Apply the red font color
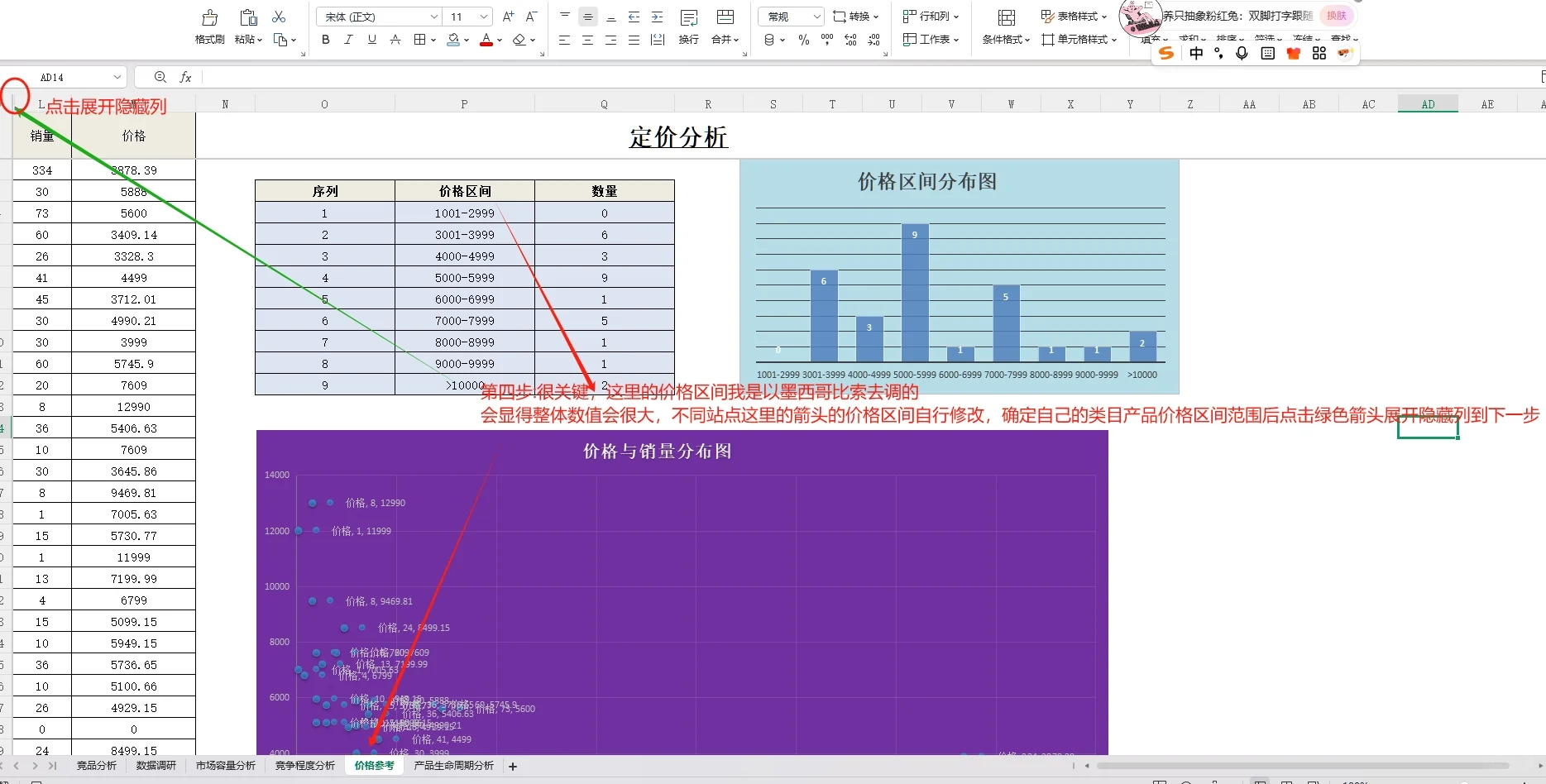Screen dimensions: 1546x784 486,40
